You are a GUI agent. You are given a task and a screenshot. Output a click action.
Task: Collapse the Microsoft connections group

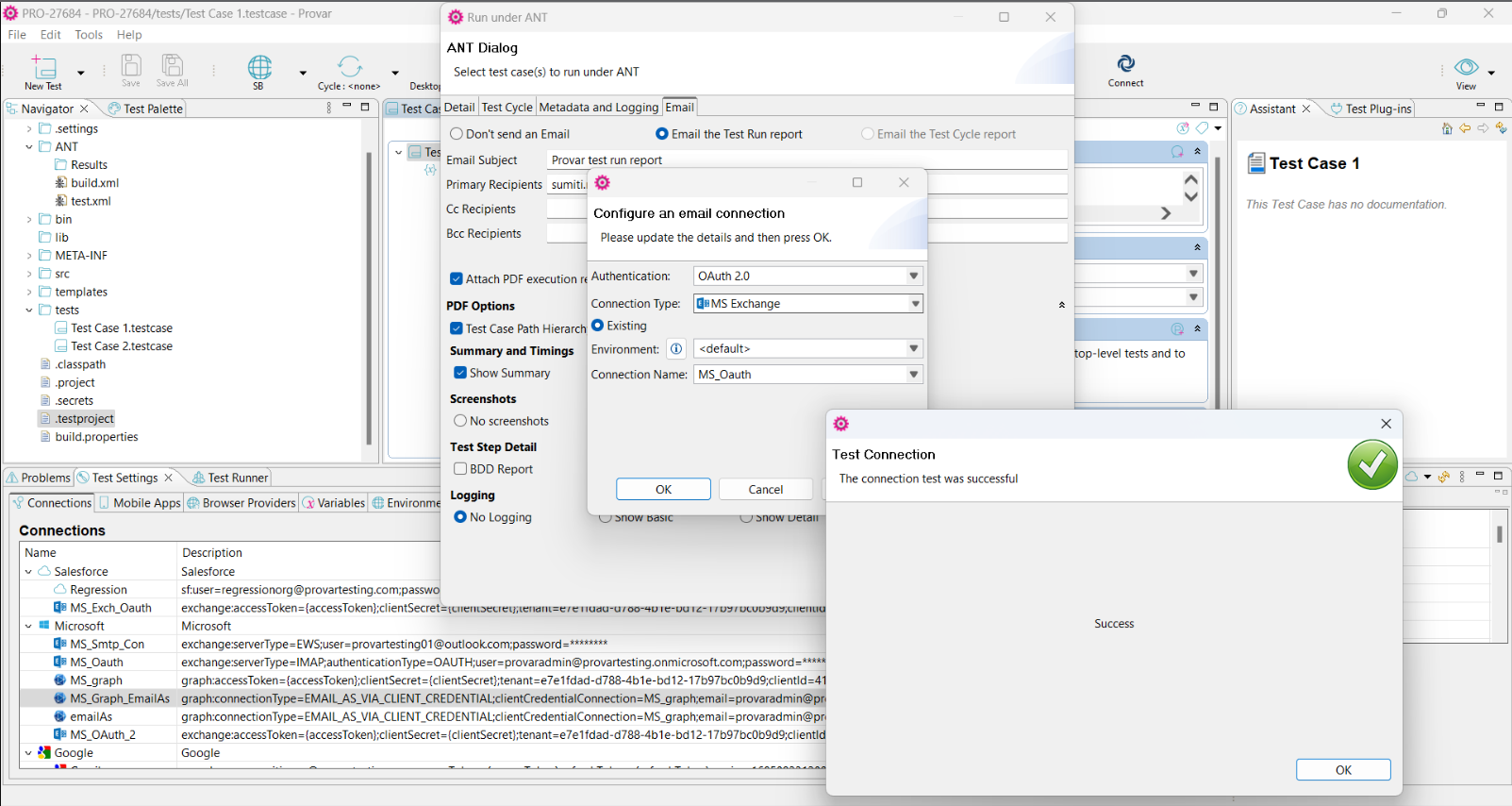point(28,627)
